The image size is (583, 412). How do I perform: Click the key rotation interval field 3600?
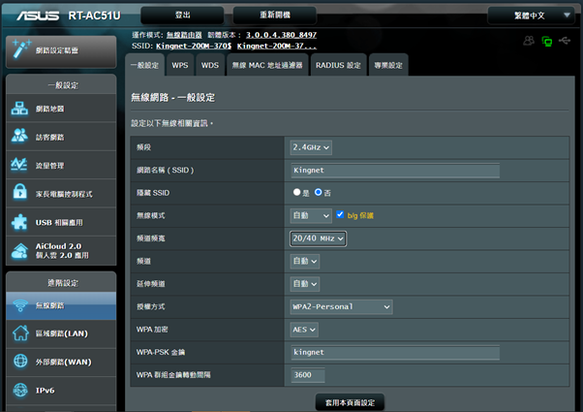(308, 375)
